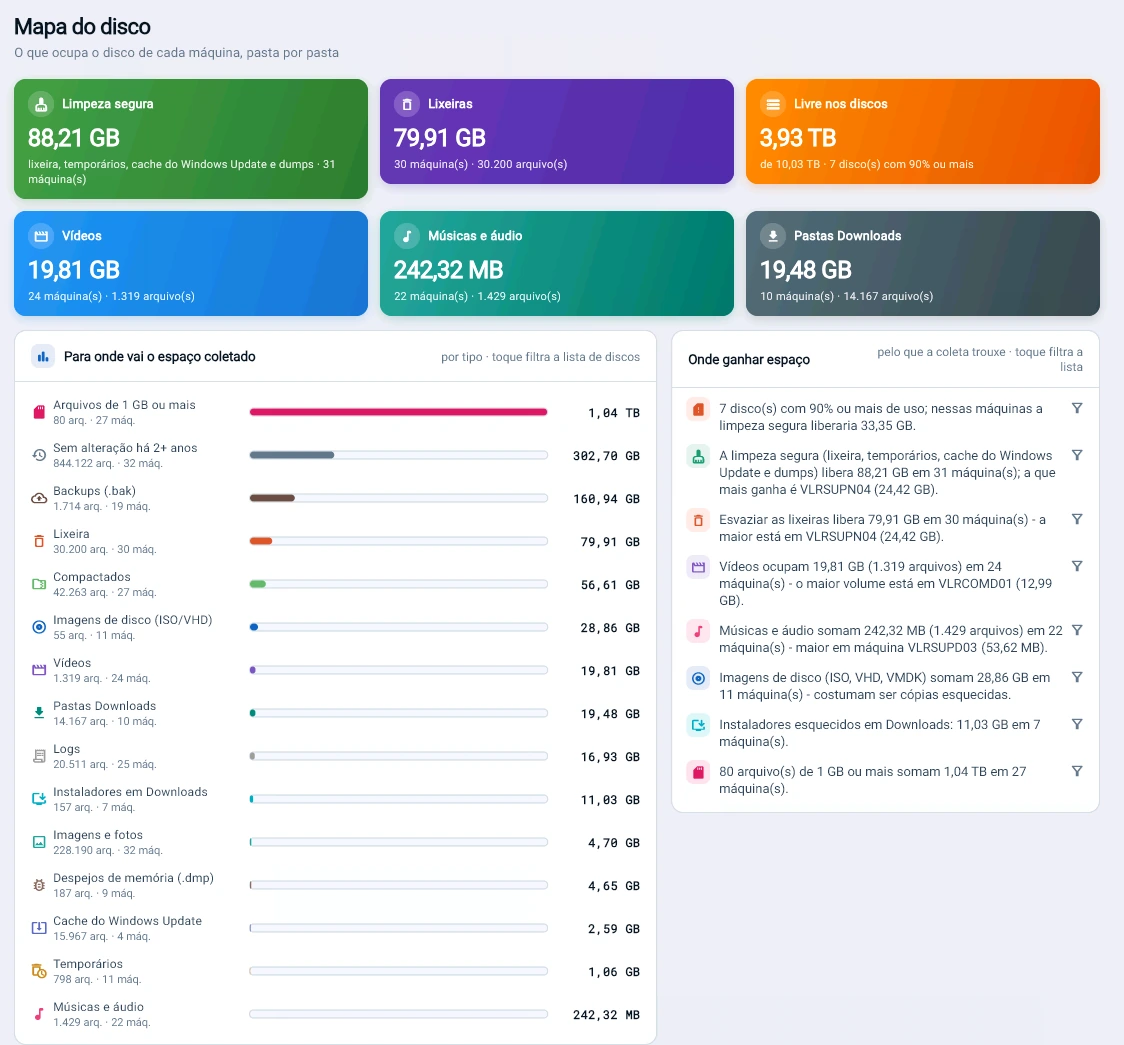Toggle filter for Esvaziar as lixeiras suggestion

pyautogui.click(x=1077, y=519)
